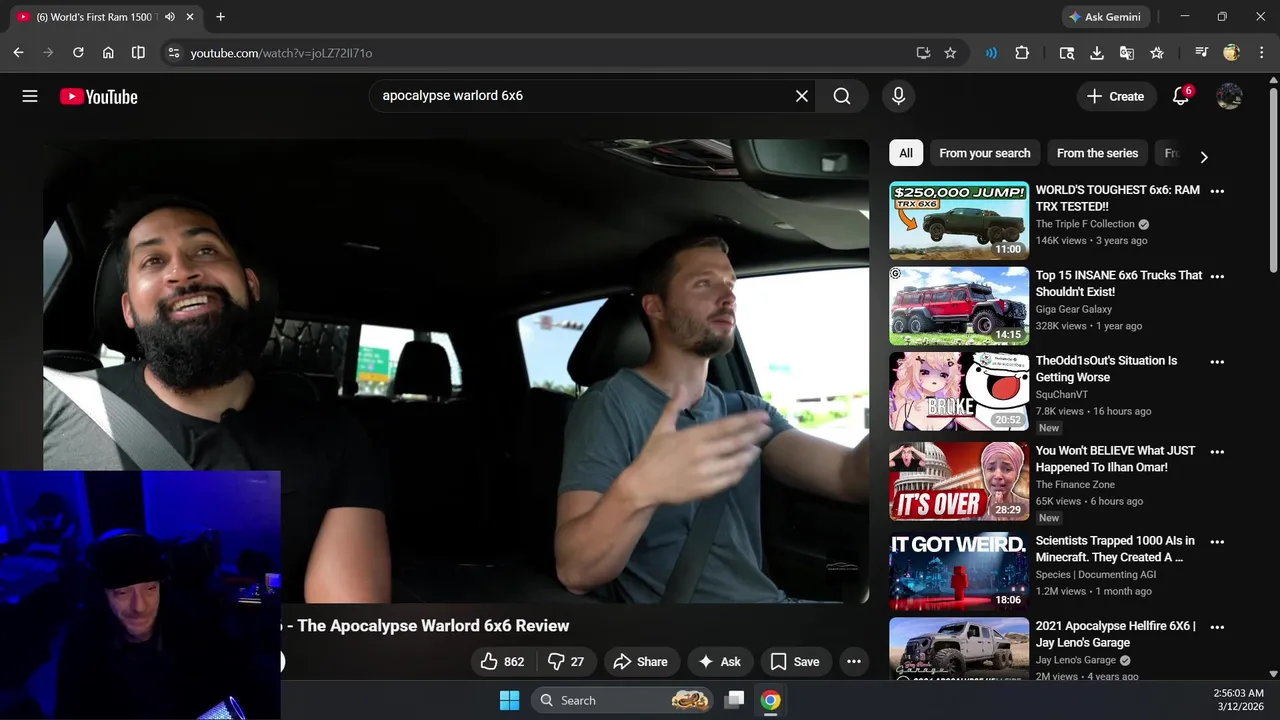Screen dimensions: 1280x720
Task: Open the Windows Start button
Action: pos(509,700)
